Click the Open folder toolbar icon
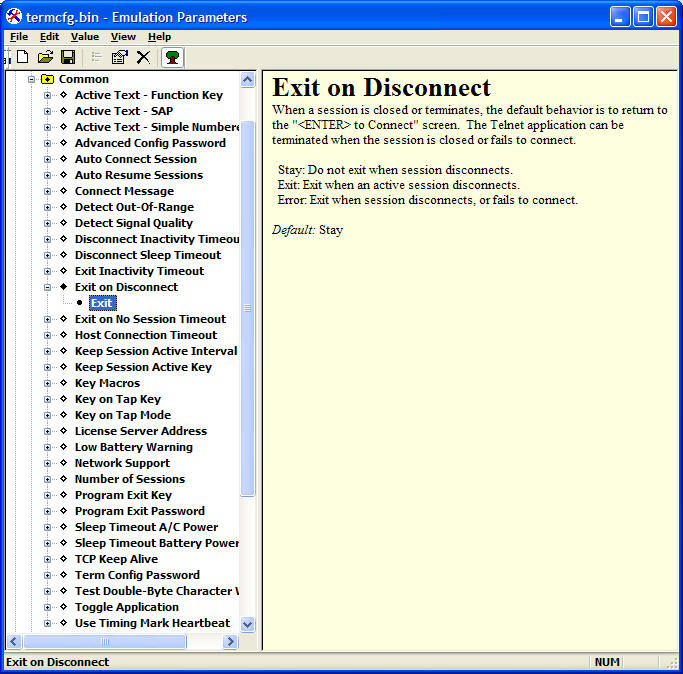683x674 pixels. coord(45,57)
